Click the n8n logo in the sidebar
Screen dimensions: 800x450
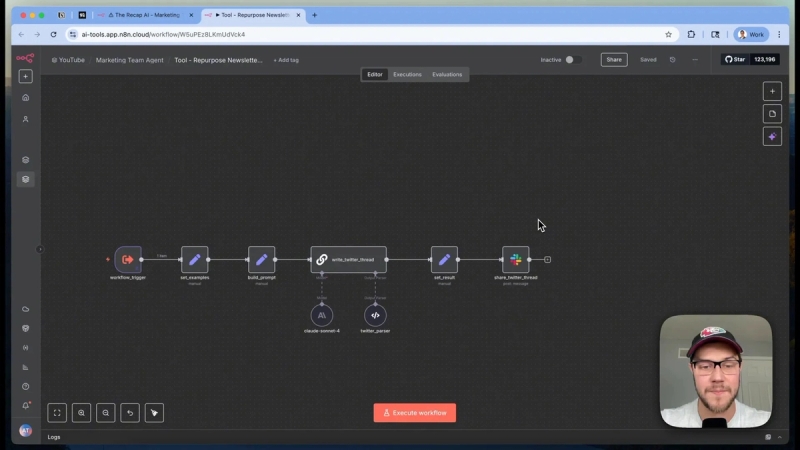click(x=25, y=58)
